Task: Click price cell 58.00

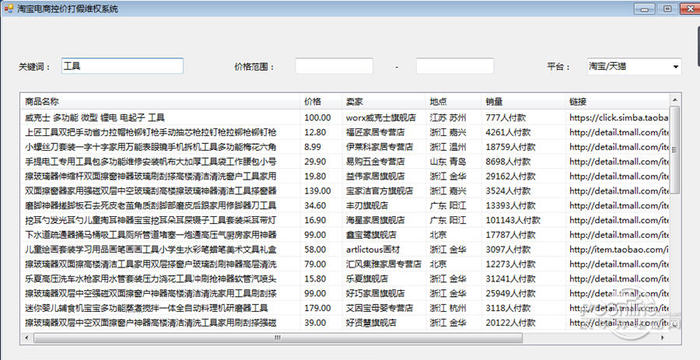Action: pos(315,249)
